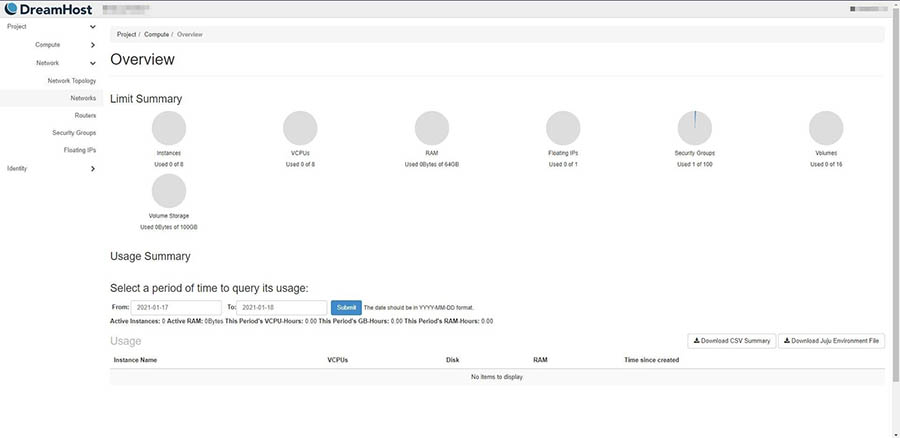Click the Volume Storage pie chart
Image resolution: width=900 pixels, height=438 pixels.
pos(169,191)
